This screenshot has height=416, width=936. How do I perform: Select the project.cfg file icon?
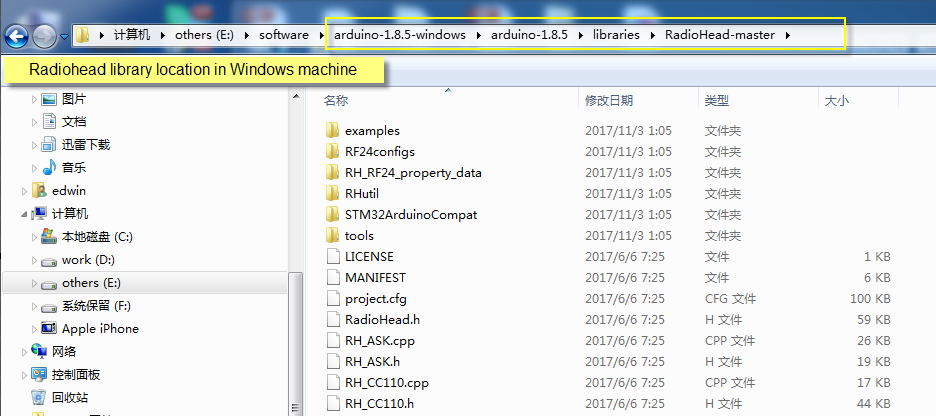pyautogui.click(x=333, y=298)
